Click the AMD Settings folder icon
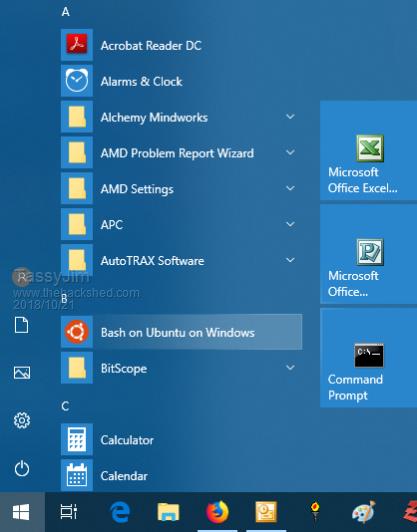The width and height of the screenshot is (417, 532). [x=77, y=189]
